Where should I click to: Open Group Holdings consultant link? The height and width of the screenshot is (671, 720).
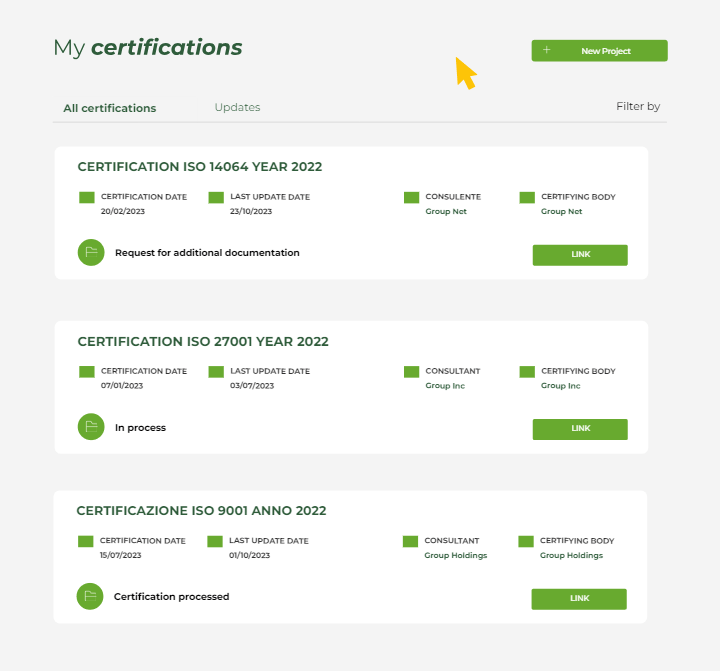coord(455,556)
